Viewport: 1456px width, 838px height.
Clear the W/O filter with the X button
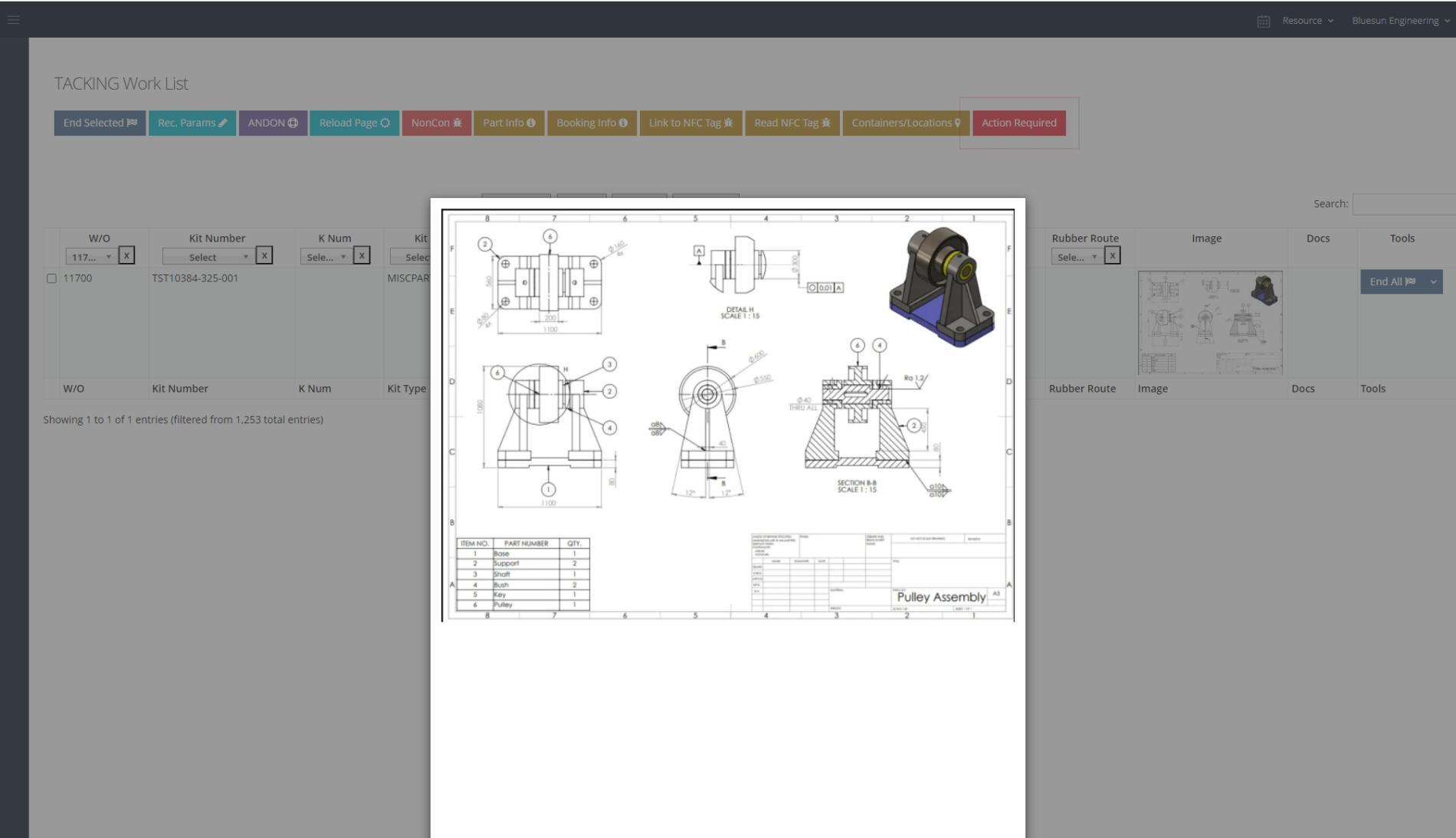(127, 255)
